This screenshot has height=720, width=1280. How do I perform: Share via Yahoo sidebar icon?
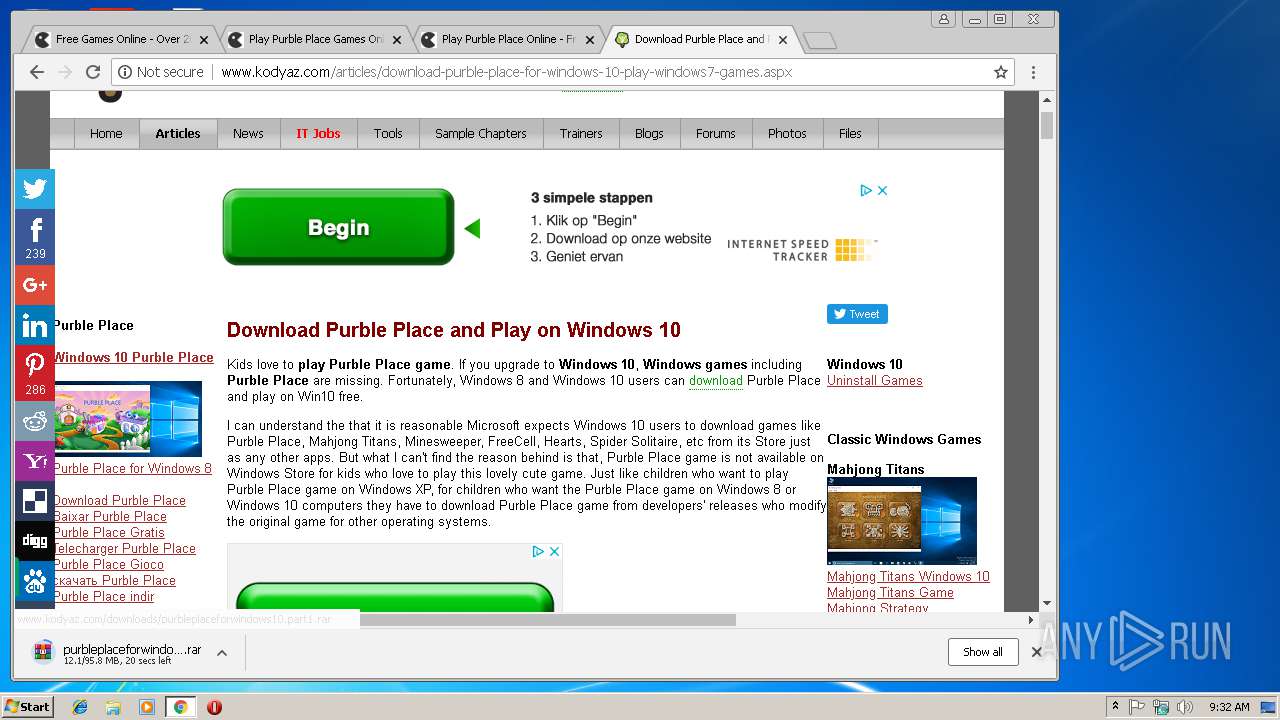click(35, 461)
